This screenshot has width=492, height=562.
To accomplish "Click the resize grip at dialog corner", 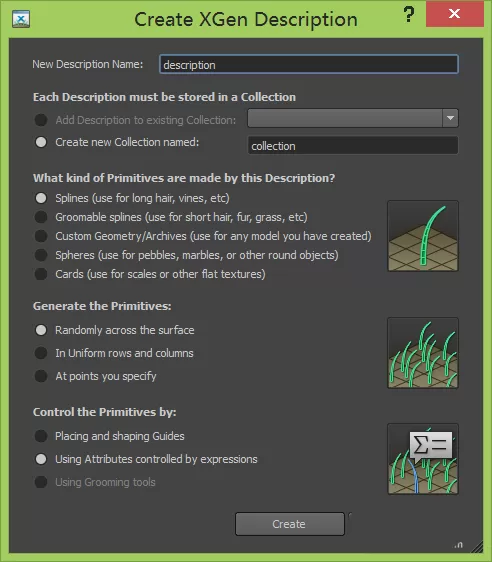I will coord(477,547).
